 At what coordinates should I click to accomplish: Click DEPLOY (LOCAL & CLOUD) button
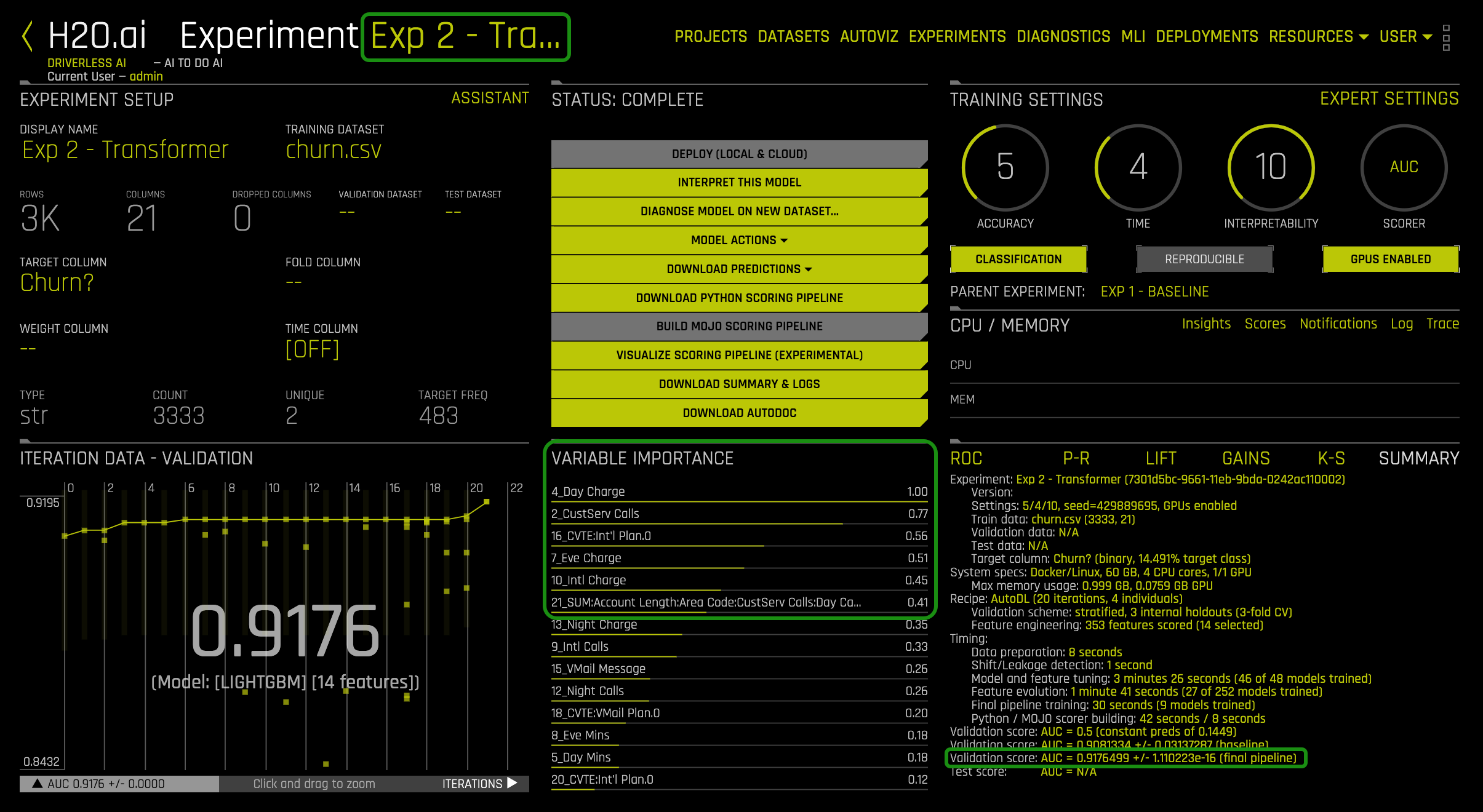point(739,154)
